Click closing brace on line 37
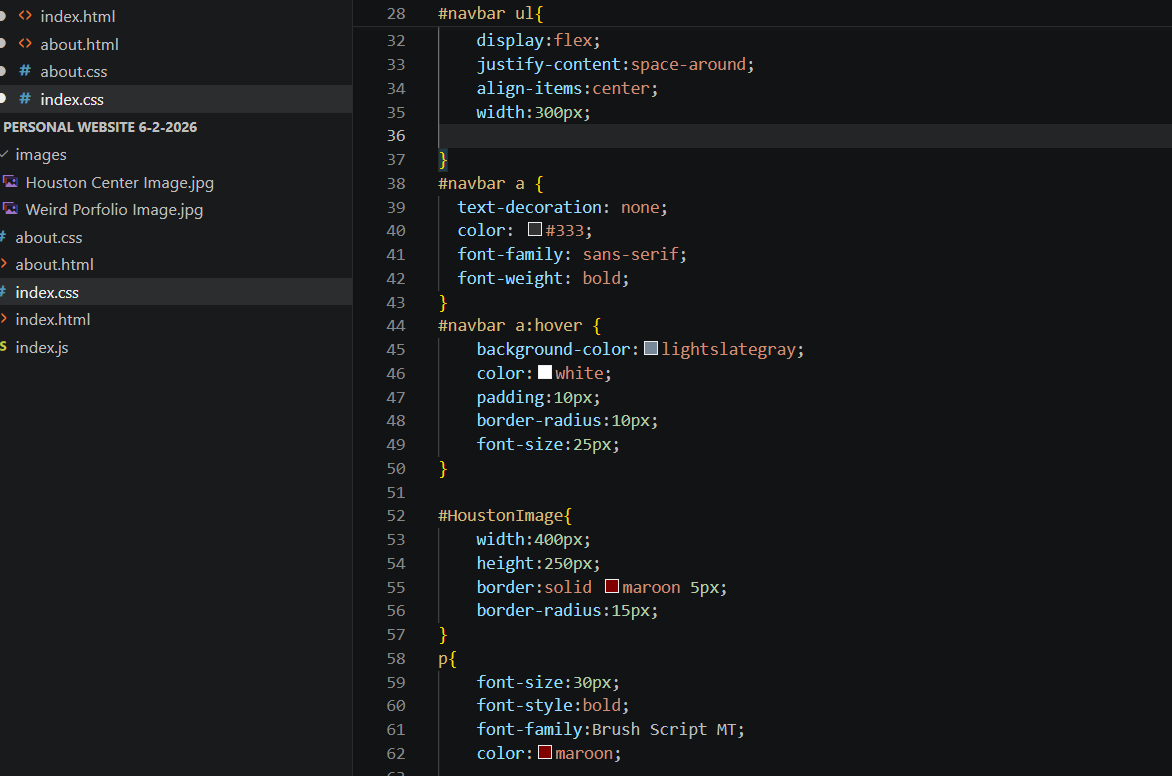The height and width of the screenshot is (776, 1172). tap(442, 159)
